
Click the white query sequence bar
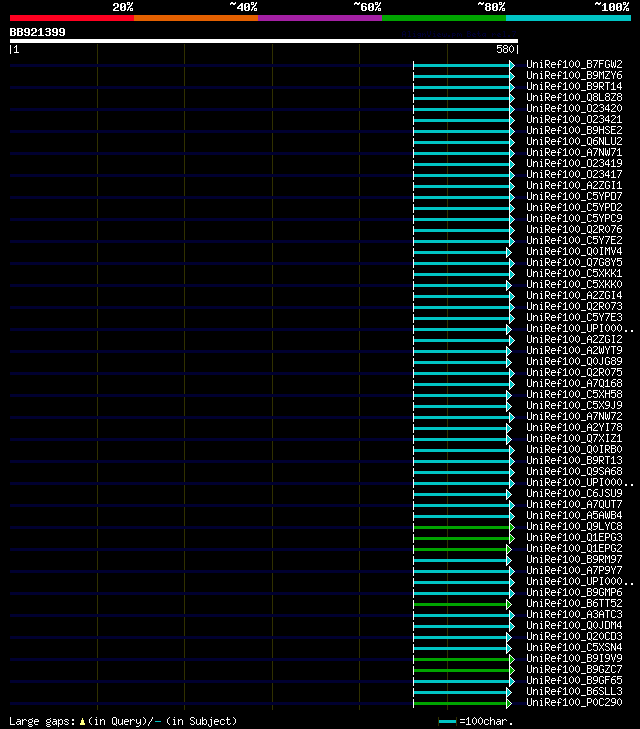[264, 41]
